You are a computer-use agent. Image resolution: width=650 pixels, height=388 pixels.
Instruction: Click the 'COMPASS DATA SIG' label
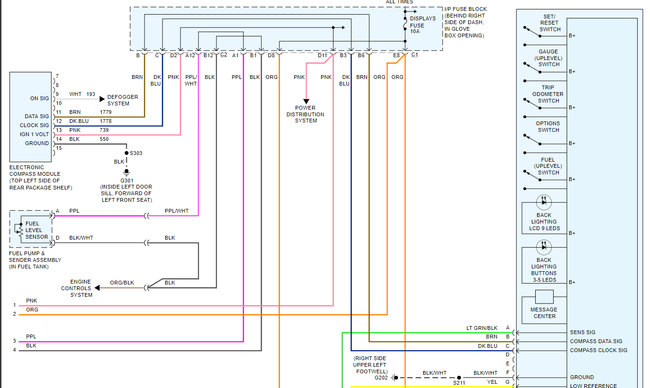[596, 342]
